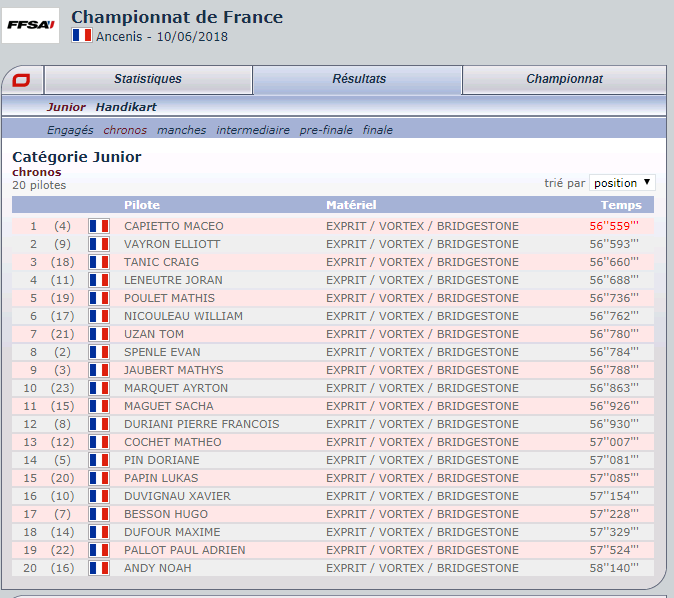Image resolution: width=674 pixels, height=598 pixels.
Task: Click the flag in ANDY NOAH's row
Action: click(98, 568)
